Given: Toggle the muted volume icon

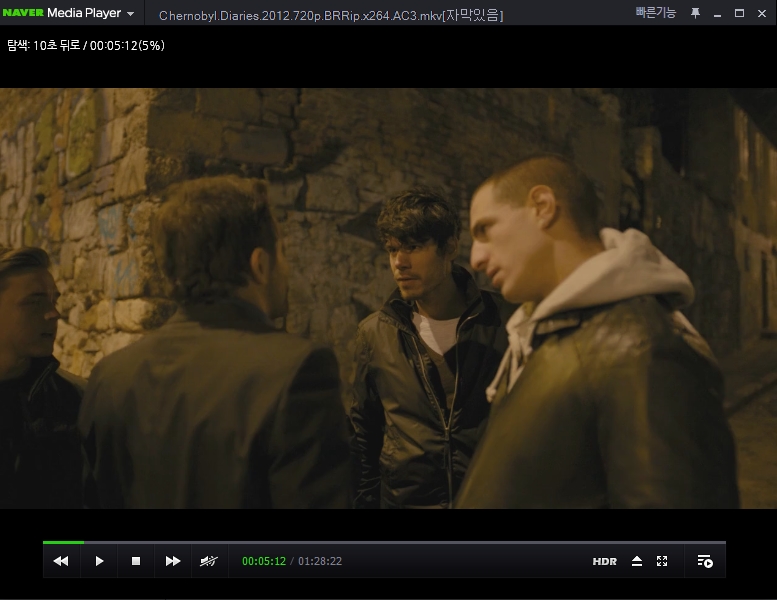Looking at the screenshot, I should tap(209, 561).
